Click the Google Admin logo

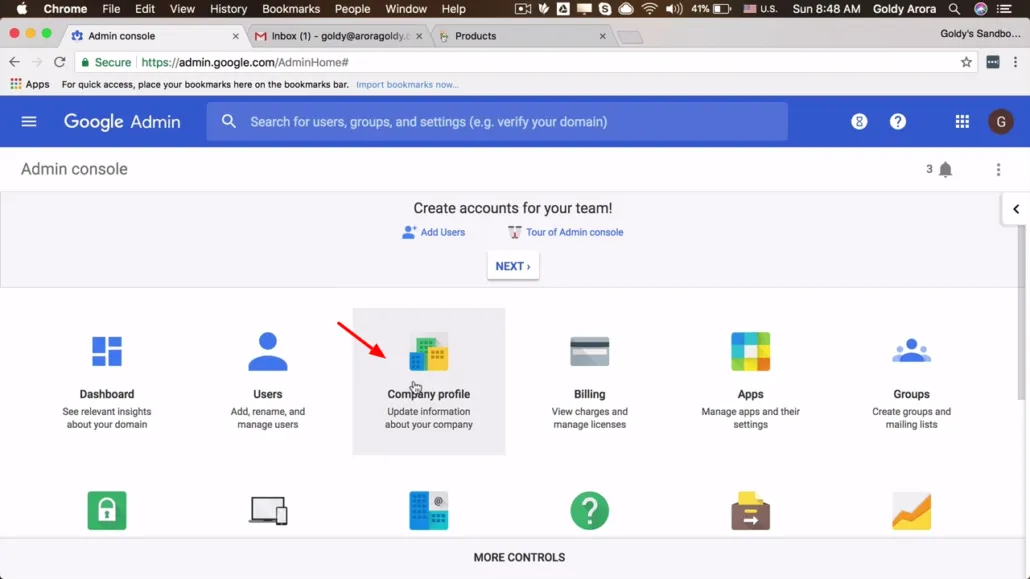[122, 122]
